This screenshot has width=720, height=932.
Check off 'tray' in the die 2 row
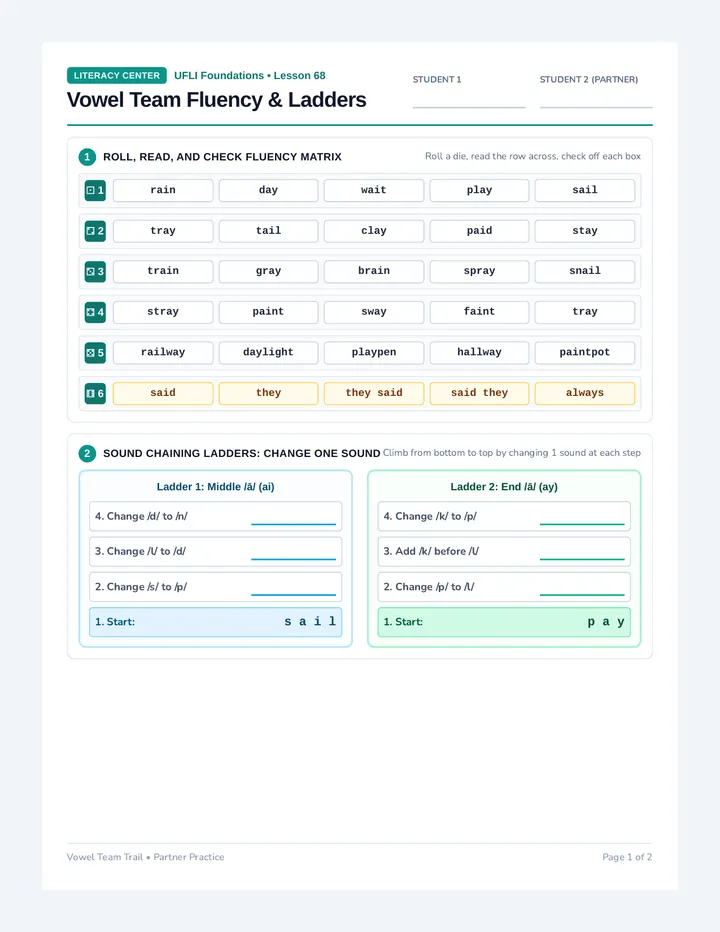click(x=163, y=231)
